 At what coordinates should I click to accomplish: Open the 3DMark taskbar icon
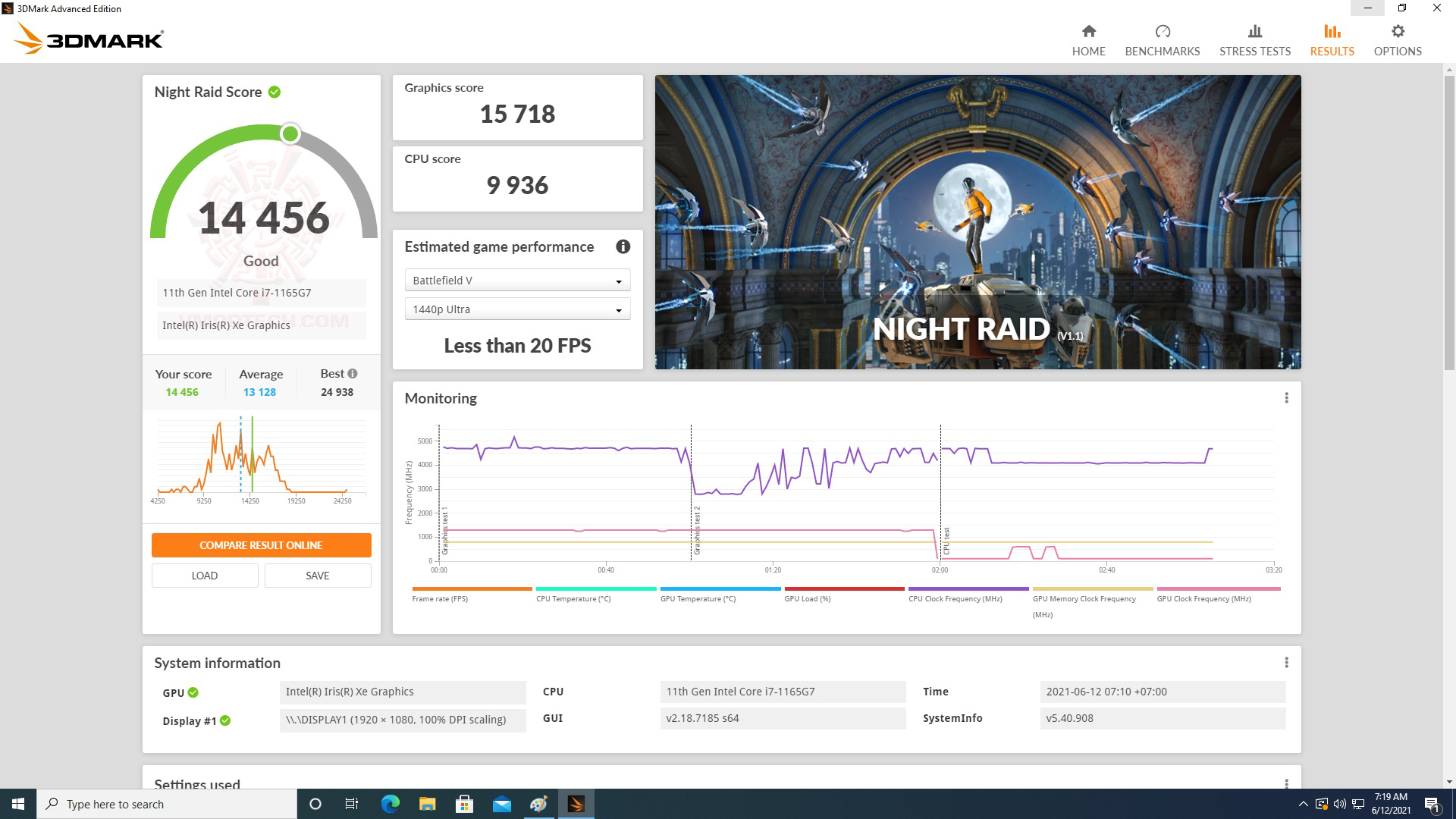tap(576, 804)
